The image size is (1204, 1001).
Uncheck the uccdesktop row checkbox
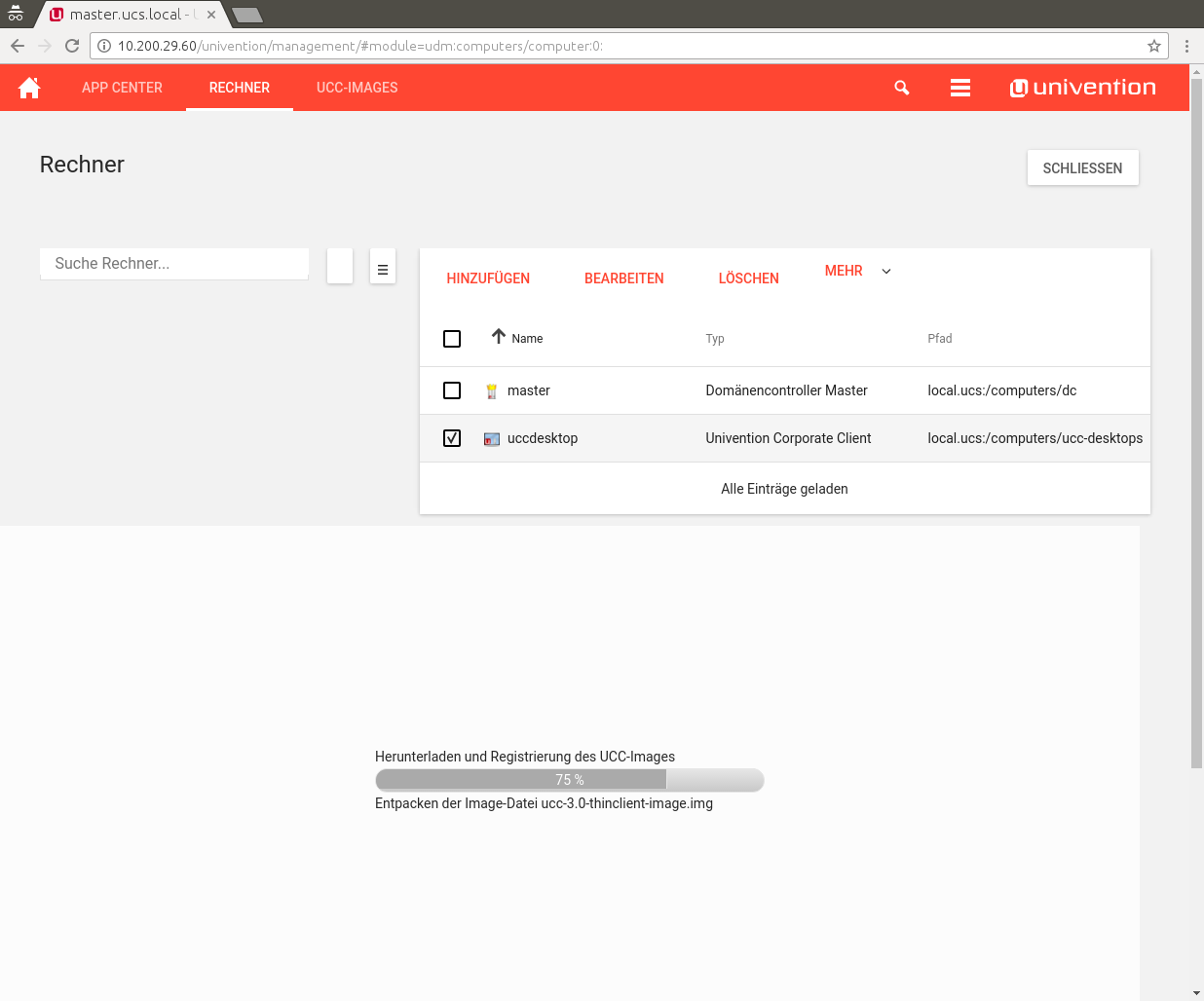pos(452,438)
